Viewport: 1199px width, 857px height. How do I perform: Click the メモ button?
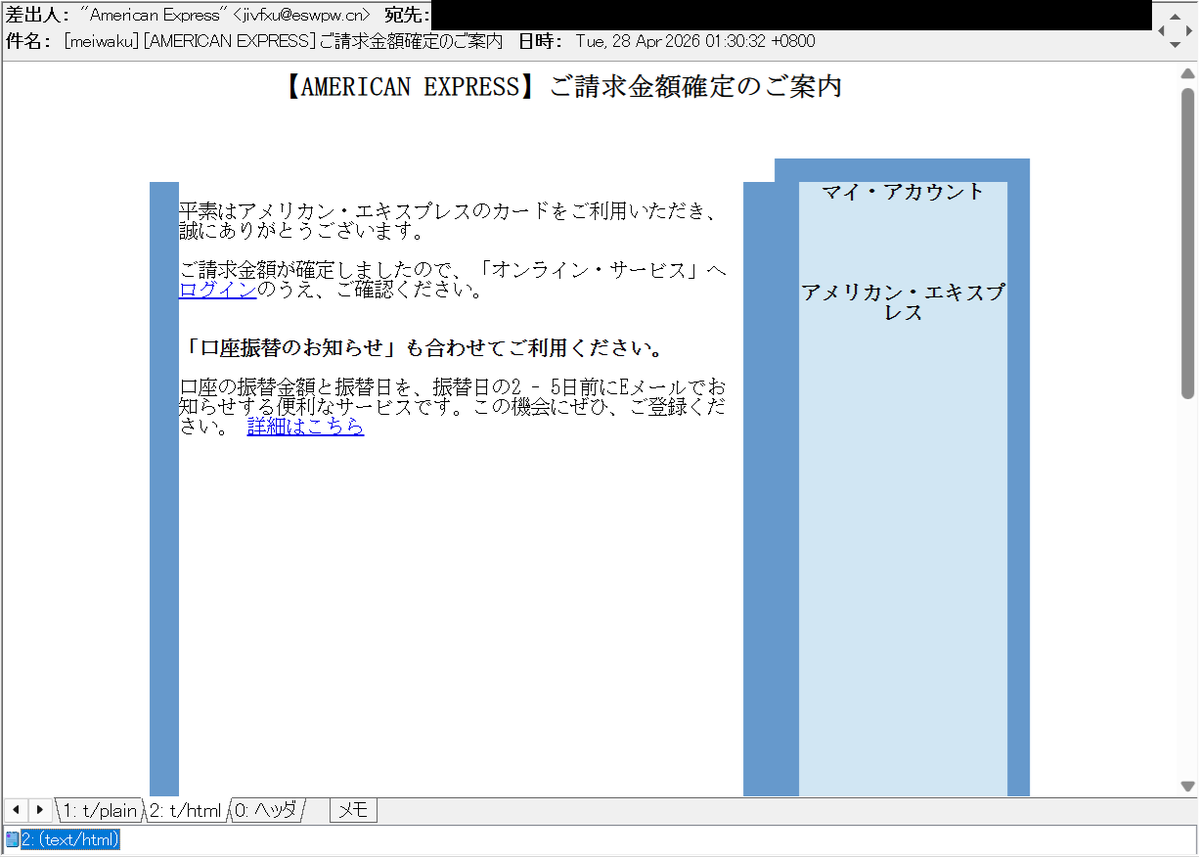[x=353, y=810]
